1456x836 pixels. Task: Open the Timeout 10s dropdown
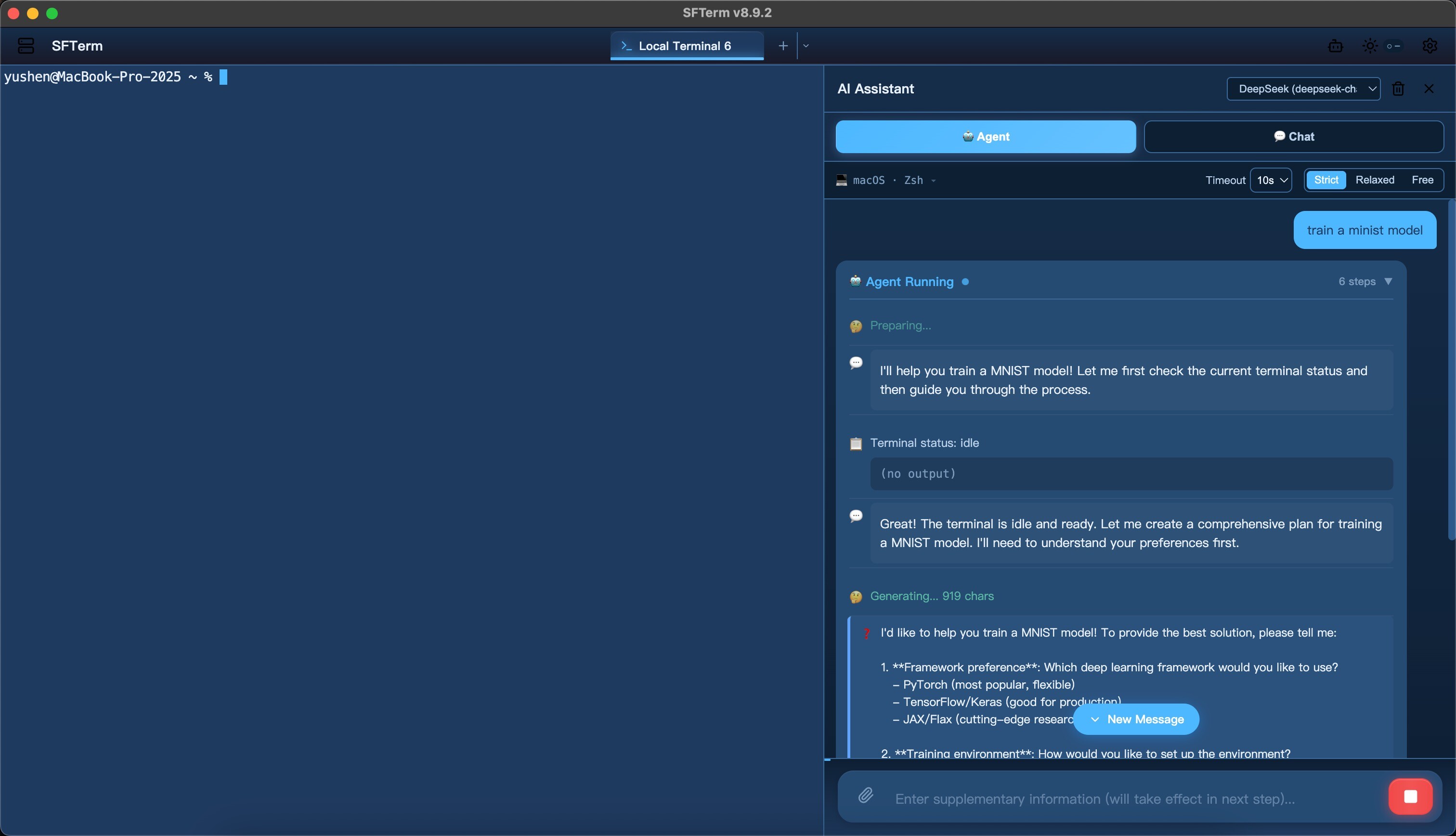pos(1270,180)
